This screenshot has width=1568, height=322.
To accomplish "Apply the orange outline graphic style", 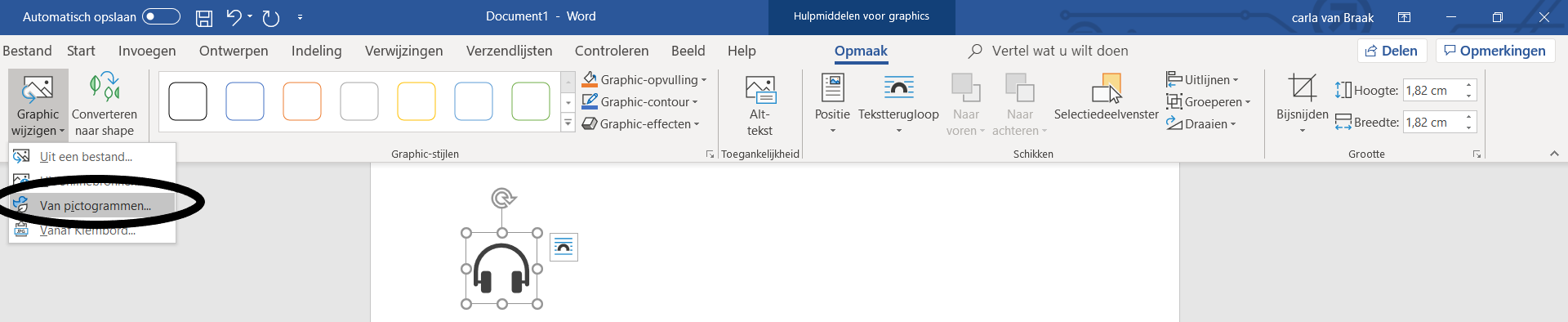I will click(x=302, y=101).
